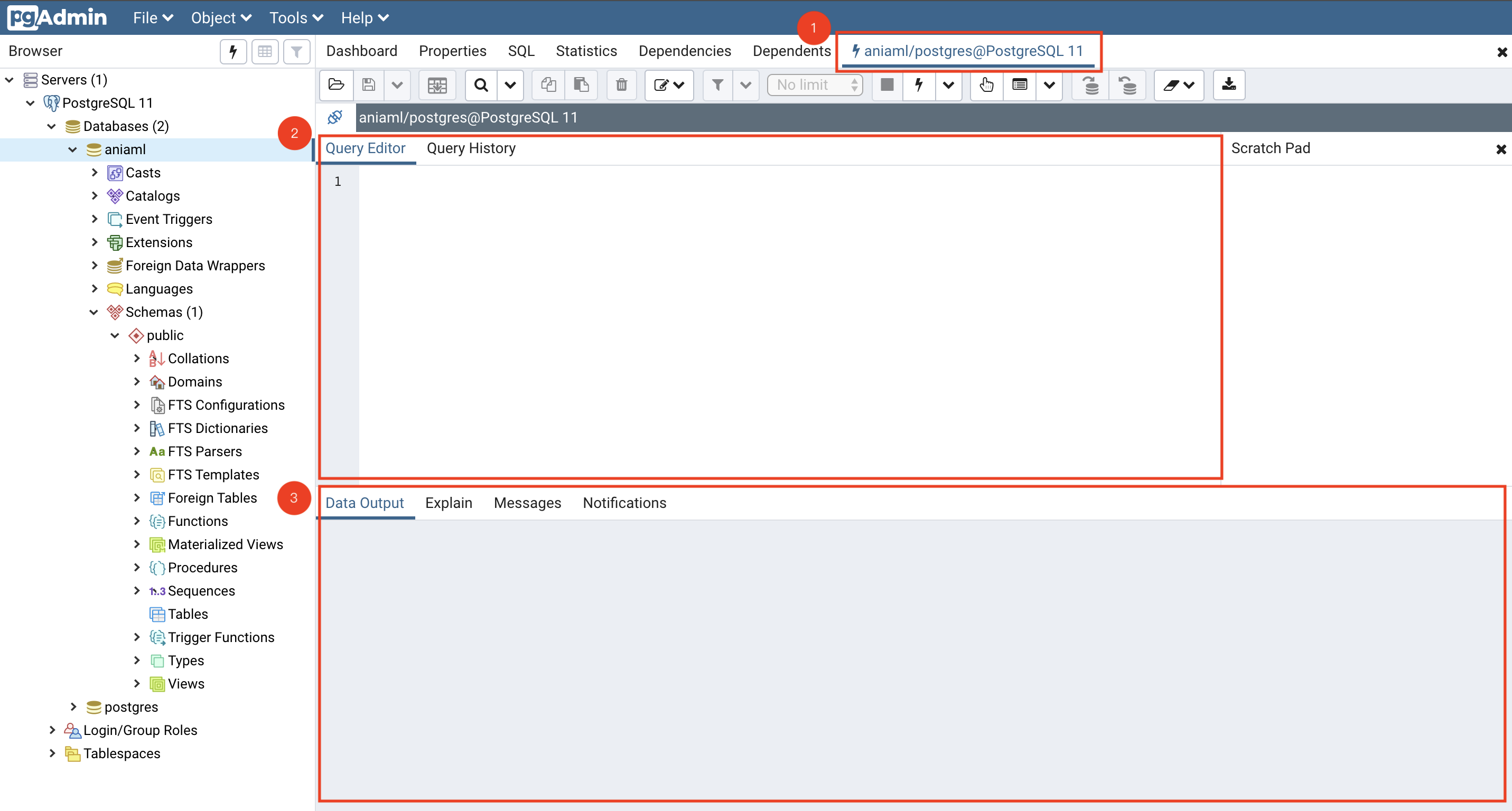1512x811 pixels.
Task: Switch to the Statistics tab
Action: [586, 51]
